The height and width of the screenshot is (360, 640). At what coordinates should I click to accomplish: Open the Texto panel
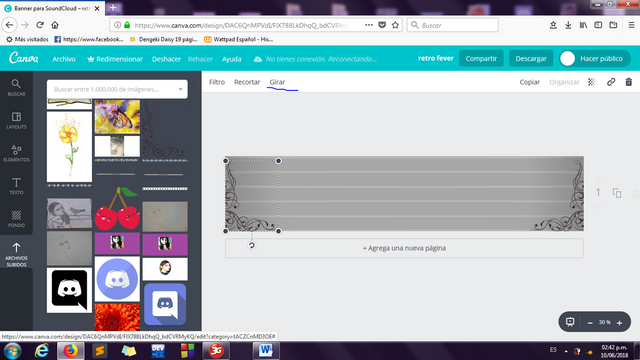(16, 186)
